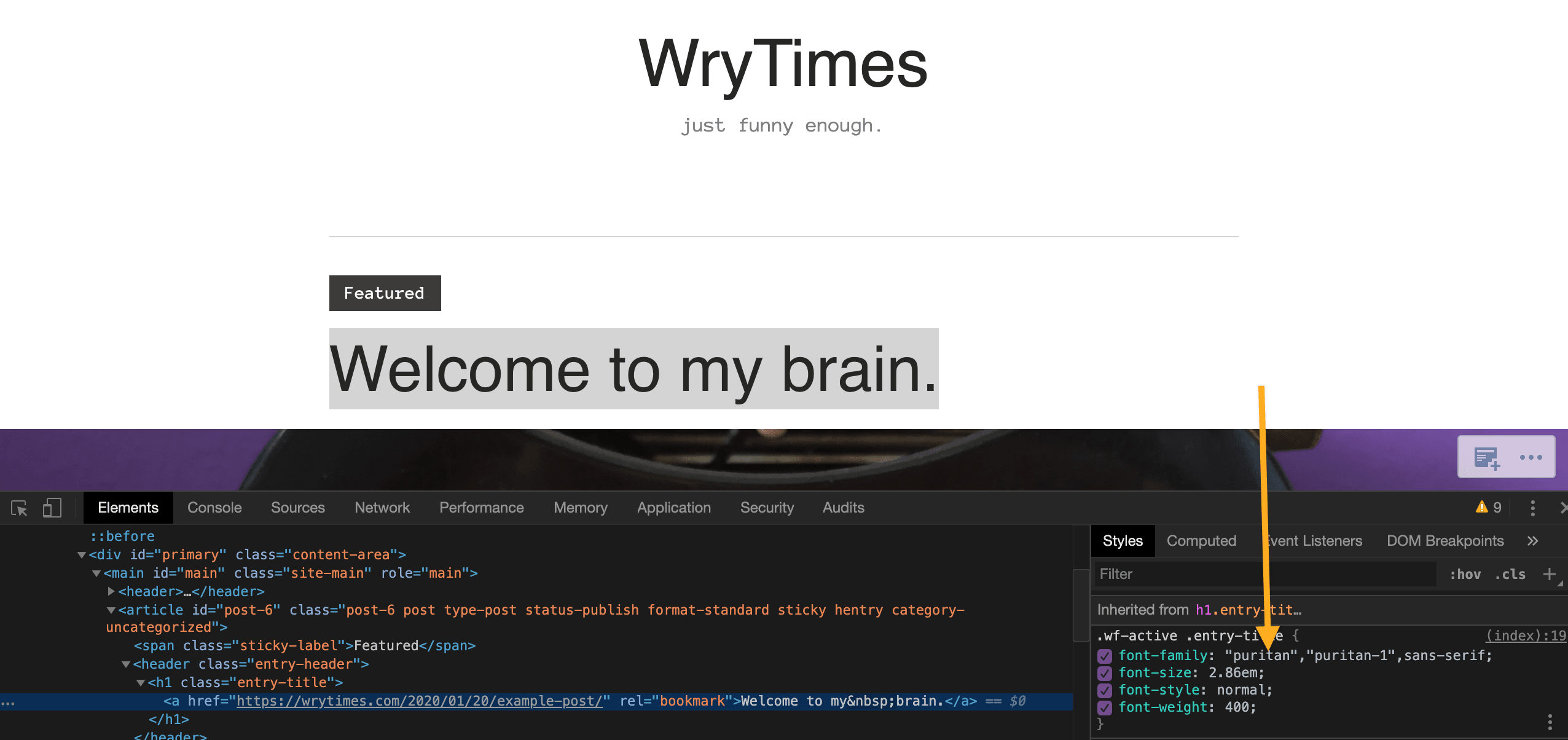Viewport: 1568px width, 740px height.
Task: Open DevTools three-dot customize menu
Action: coord(1532,508)
